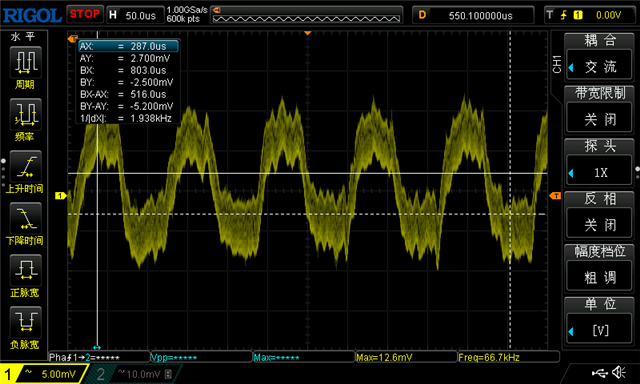The height and width of the screenshot is (384, 640).
Task: Open the 单位 unit [V] selector
Action: (x=599, y=330)
